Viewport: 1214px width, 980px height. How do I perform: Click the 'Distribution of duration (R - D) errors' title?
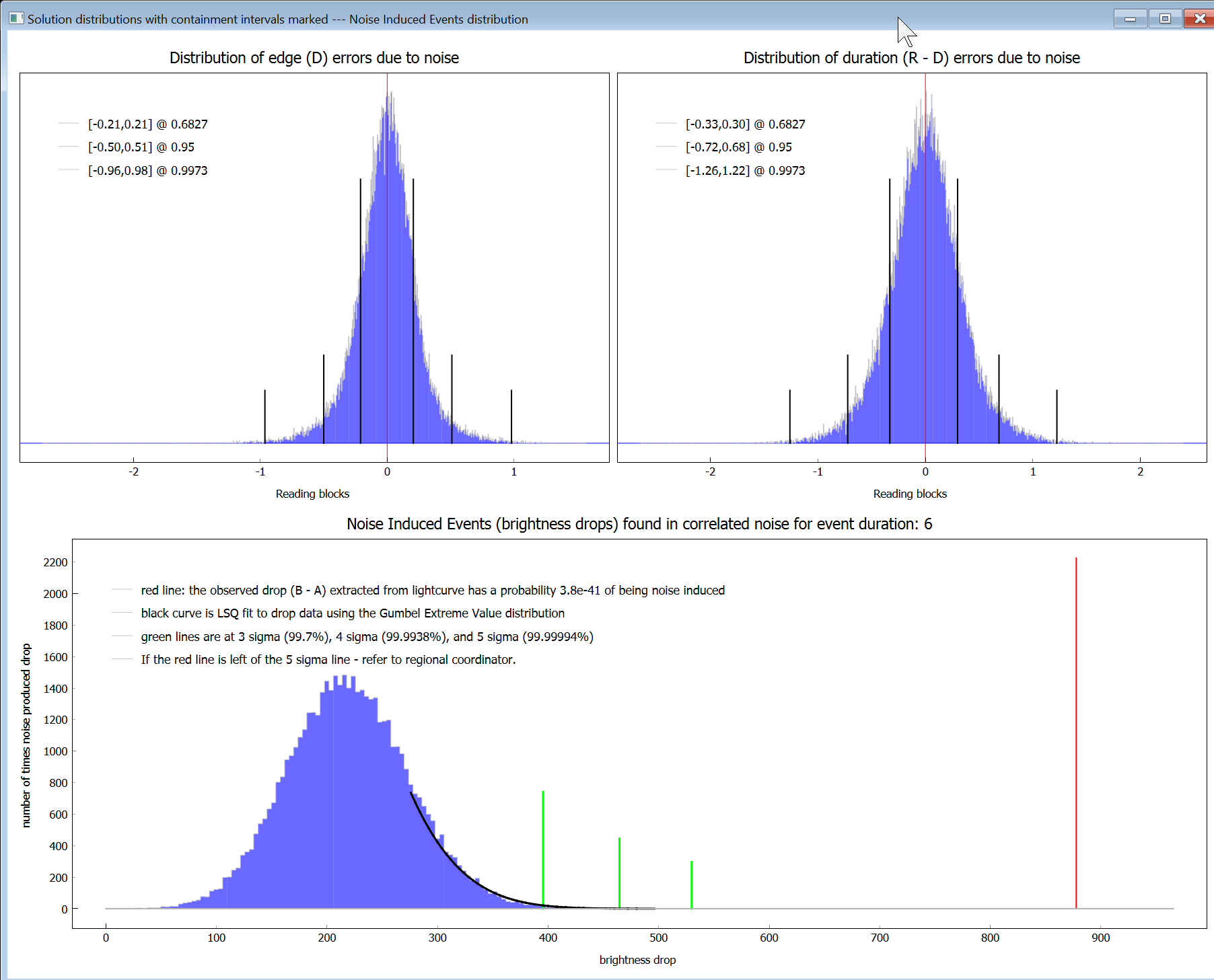point(912,58)
